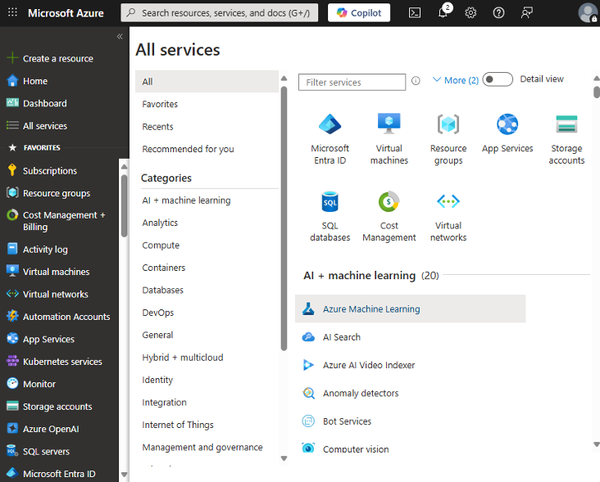
Task: Open portal settings gear icon
Action: [470, 13]
